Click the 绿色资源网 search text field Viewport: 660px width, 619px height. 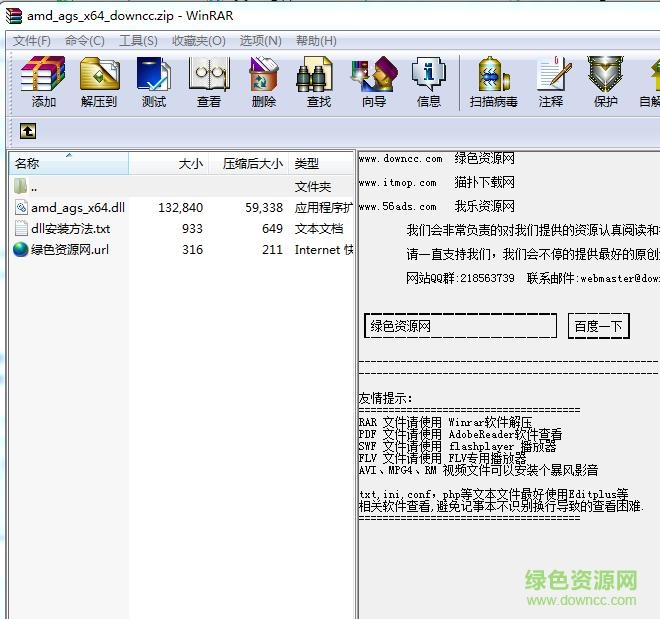pyautogui.click(x=460, y=326)
